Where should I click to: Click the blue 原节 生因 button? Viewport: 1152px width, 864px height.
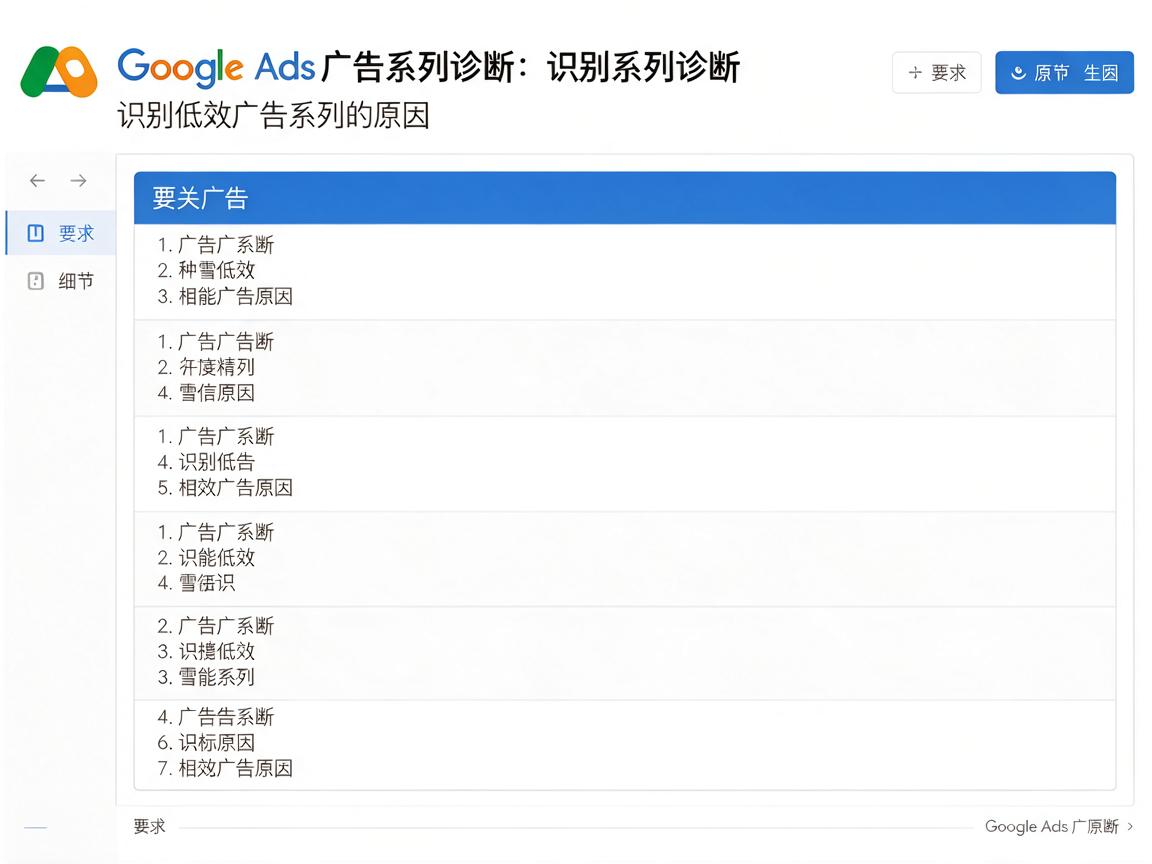[1064, 73]
